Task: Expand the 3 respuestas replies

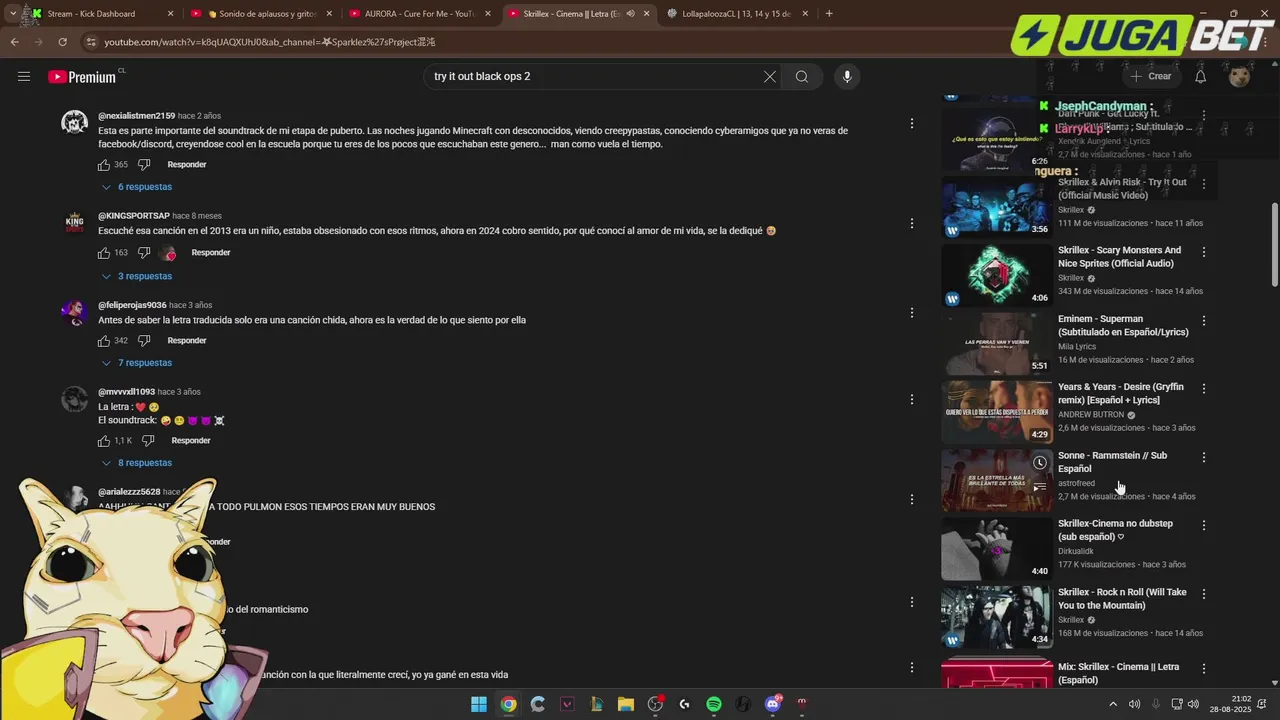Action: pyautogui.click(x=137, y=276)
